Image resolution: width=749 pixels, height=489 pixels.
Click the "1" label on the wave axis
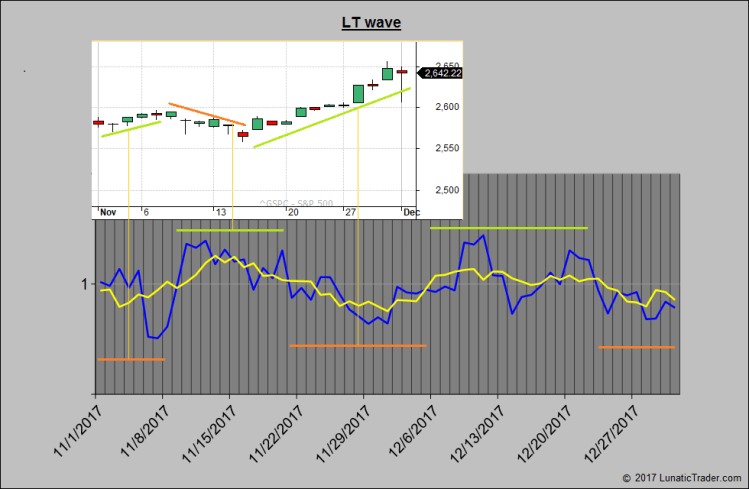(x=85, y=285)
